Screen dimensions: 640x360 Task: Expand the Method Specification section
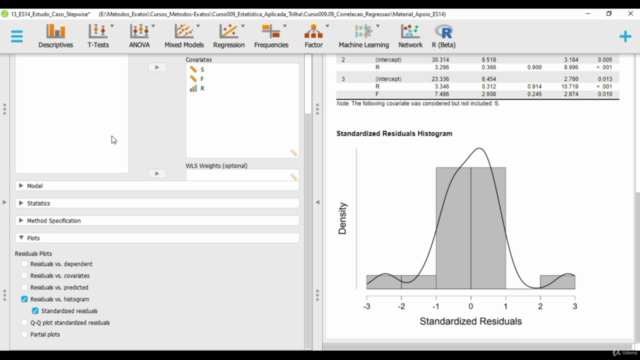point(157,220)
